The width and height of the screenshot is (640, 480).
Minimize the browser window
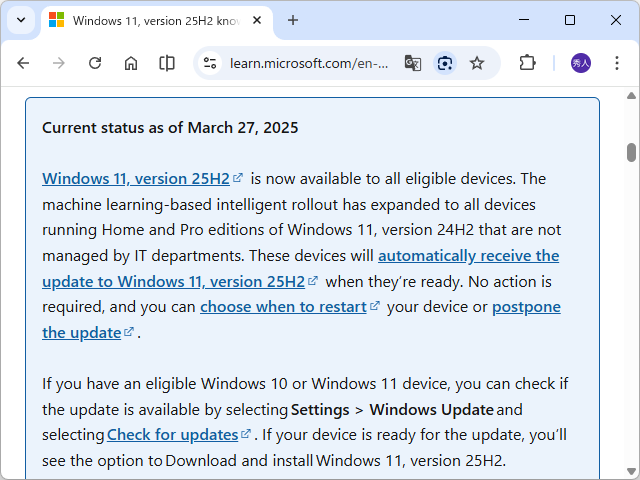[x=524, y=20]
